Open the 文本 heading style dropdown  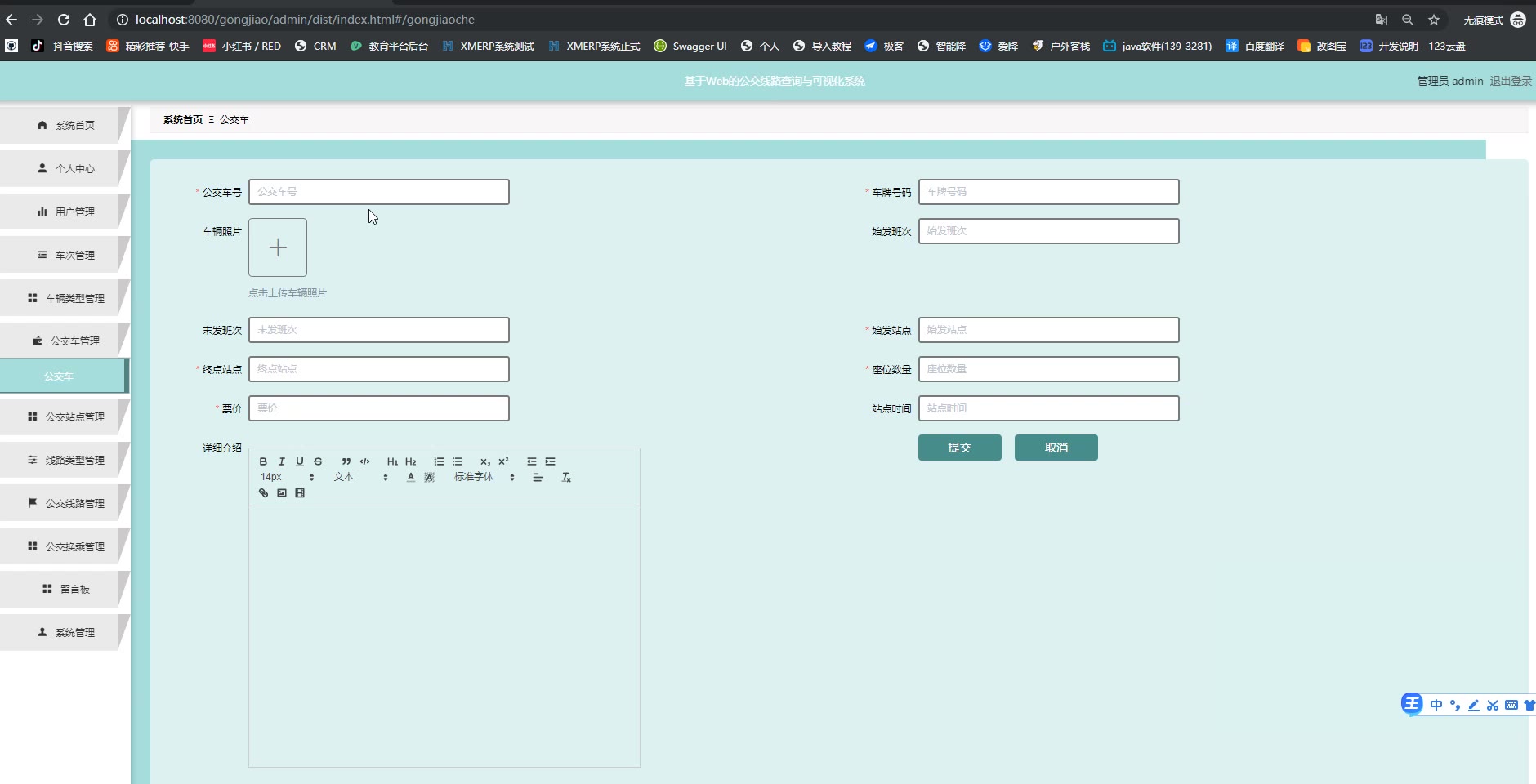(360, 478)
